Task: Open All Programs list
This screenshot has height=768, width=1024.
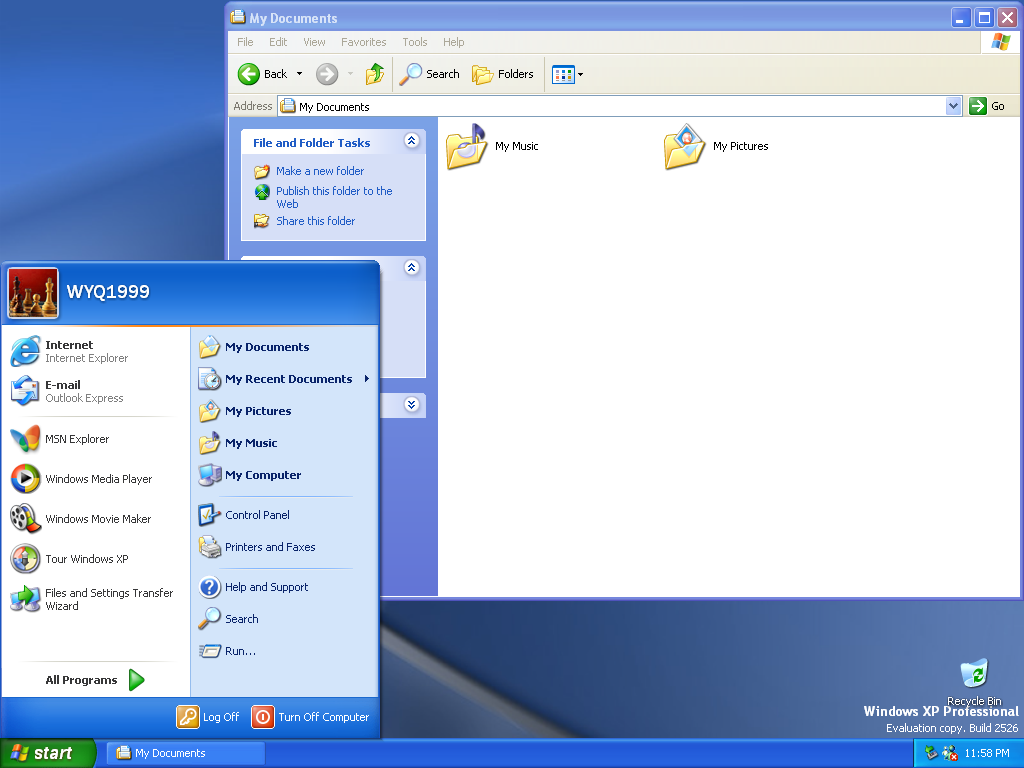Action: click(x=94, y=680)
